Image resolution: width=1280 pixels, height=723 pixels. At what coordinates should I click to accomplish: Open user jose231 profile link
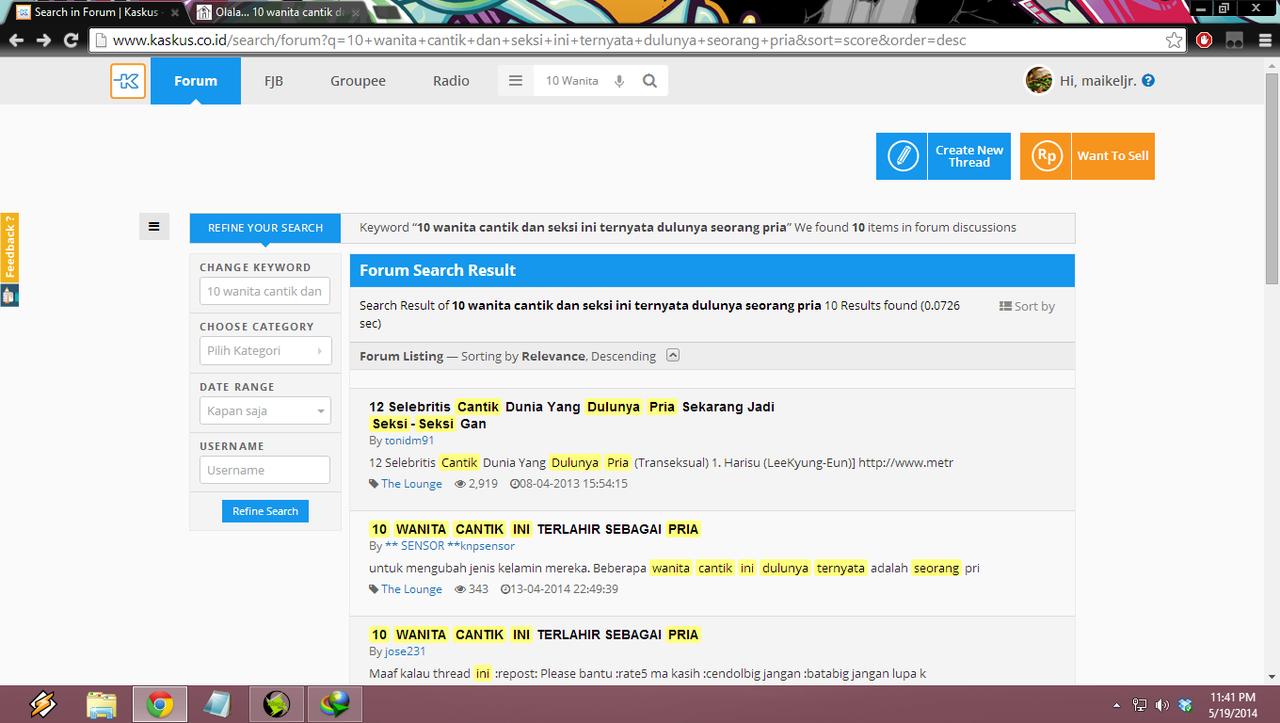[405, 651]
